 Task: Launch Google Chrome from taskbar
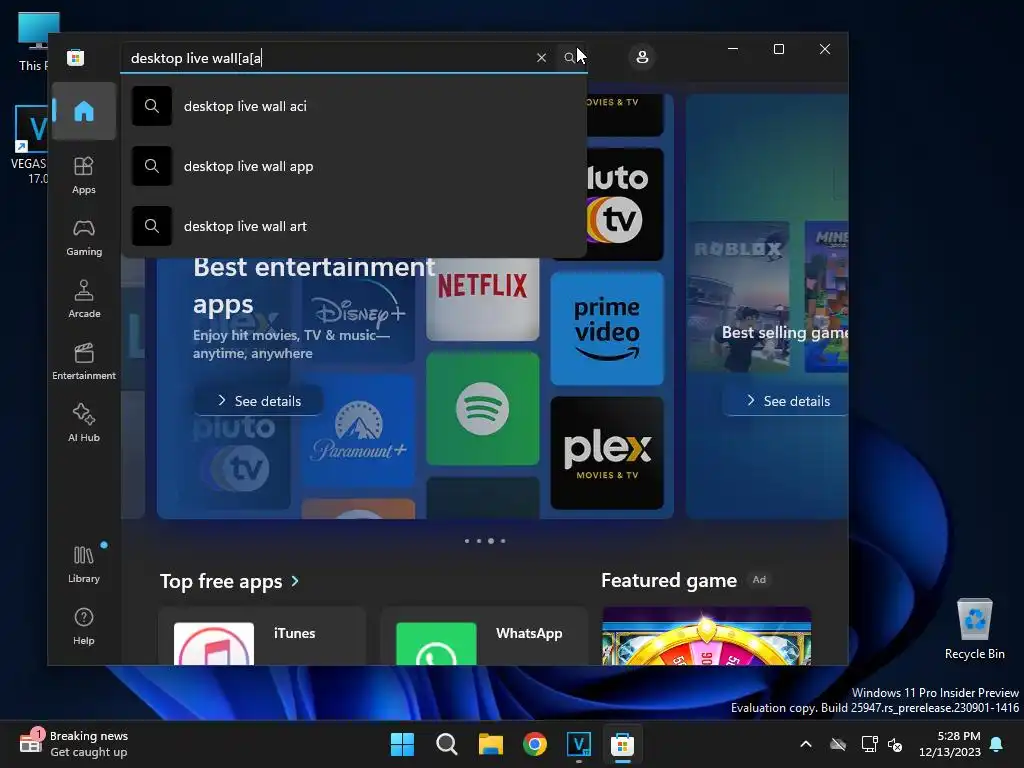(535, 744)
